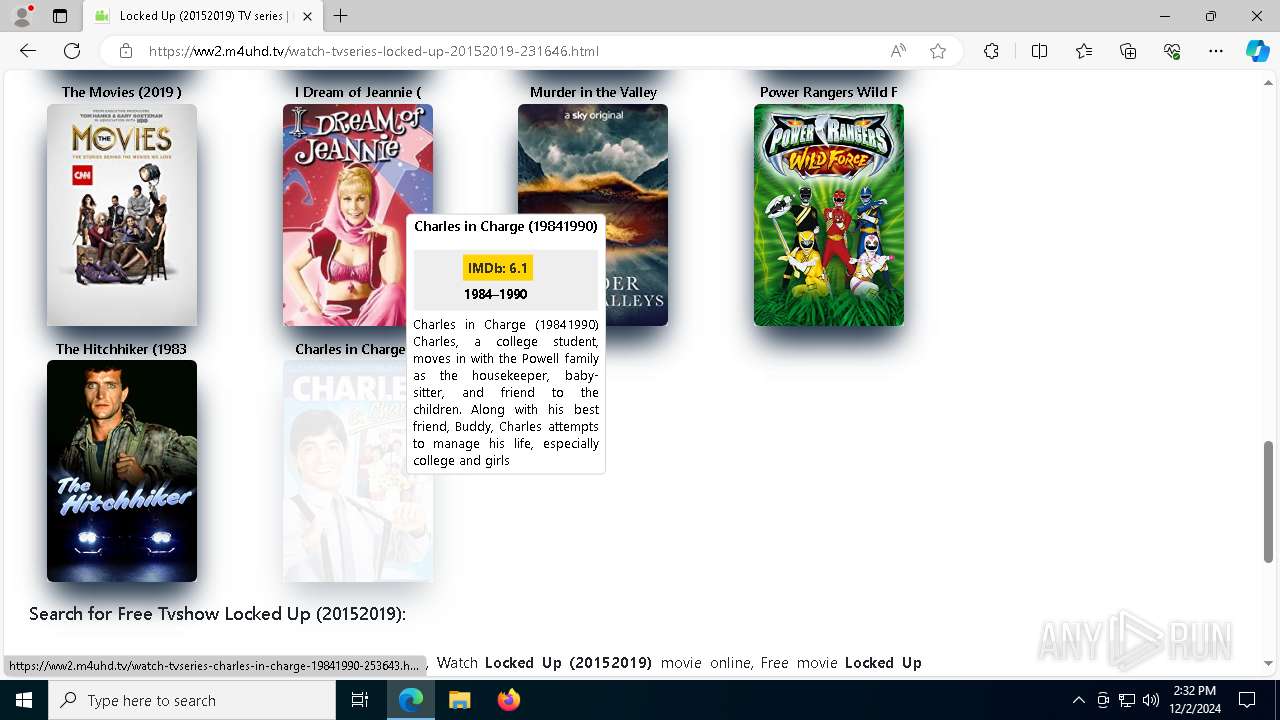
Task: Add this page to favorites with the star icon
Action: click(x=938, y=51)
